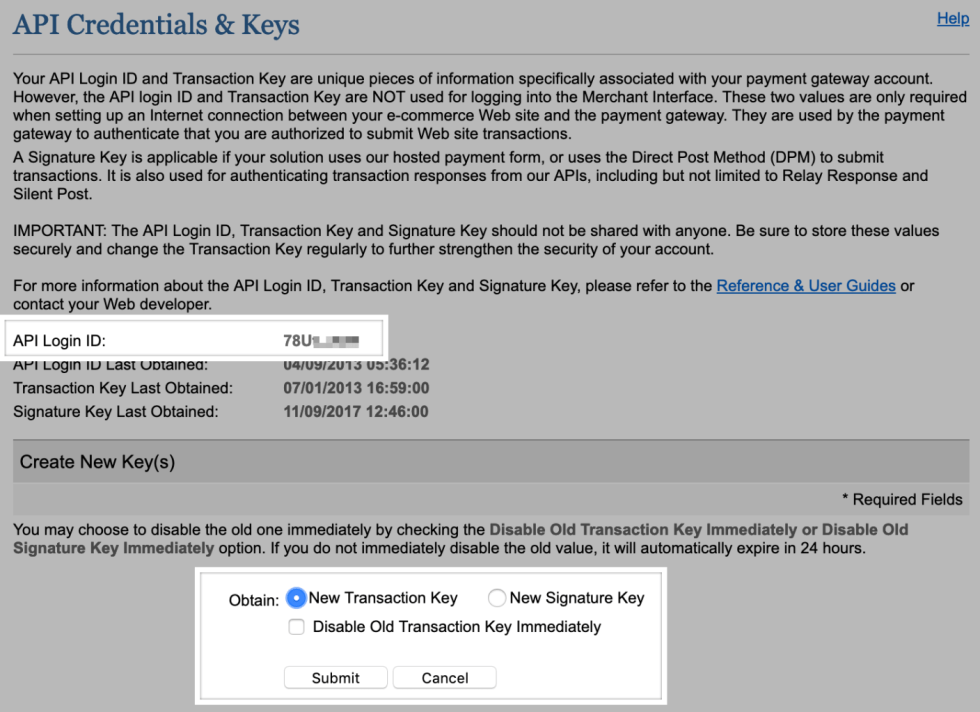Choose the New Signature Key radio button

(x=497, y=598)
